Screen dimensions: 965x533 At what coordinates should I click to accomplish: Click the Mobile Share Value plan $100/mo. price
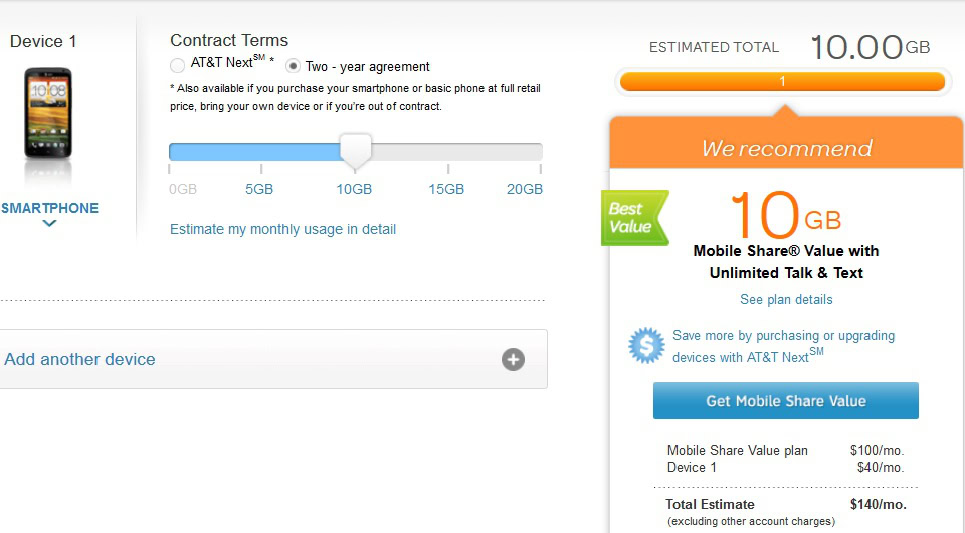[x=877, y=451]
